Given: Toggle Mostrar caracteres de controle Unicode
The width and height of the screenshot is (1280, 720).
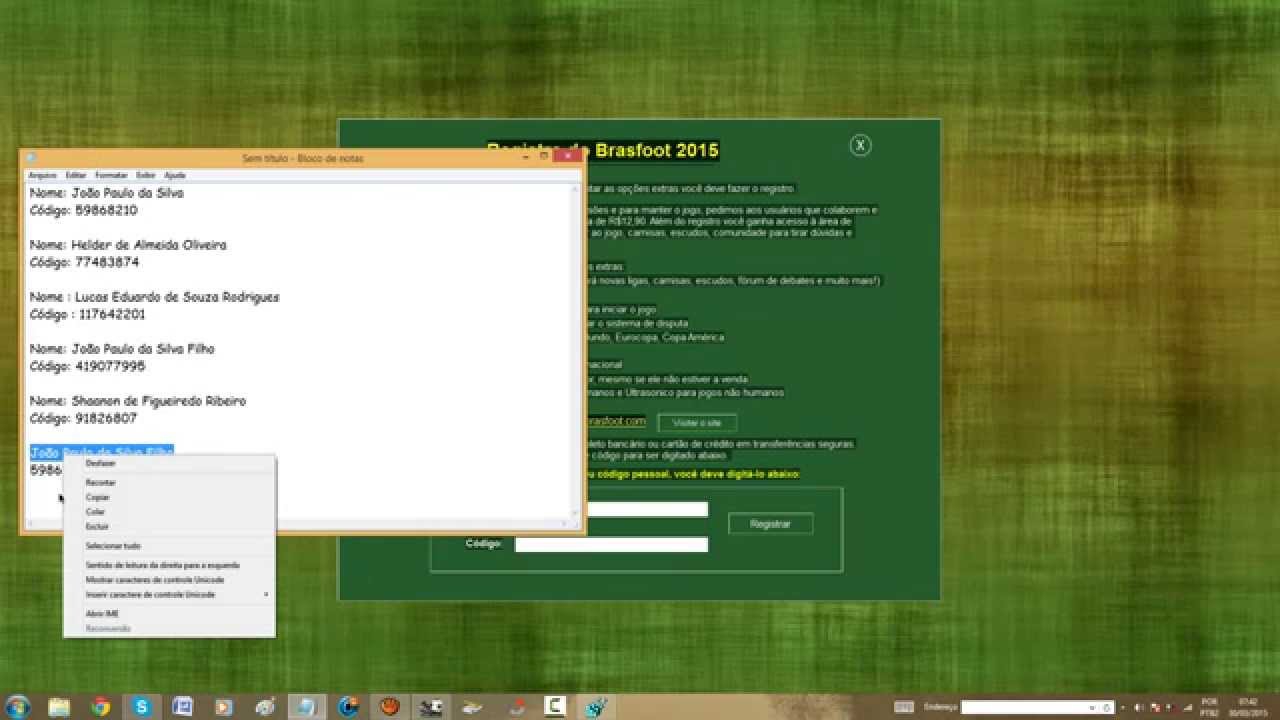Looking at the screenshot, I should 155,580.
